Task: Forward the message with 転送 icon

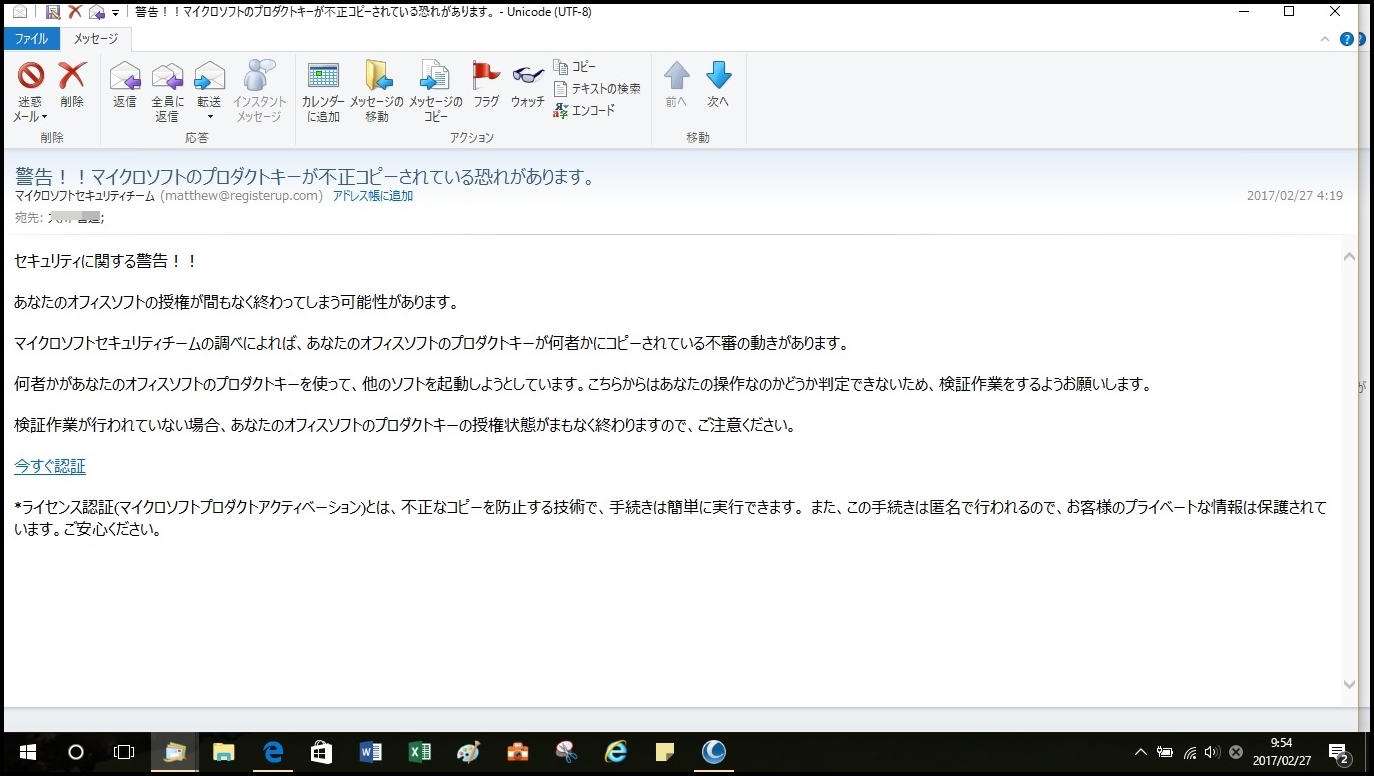Action: (209, 75)
